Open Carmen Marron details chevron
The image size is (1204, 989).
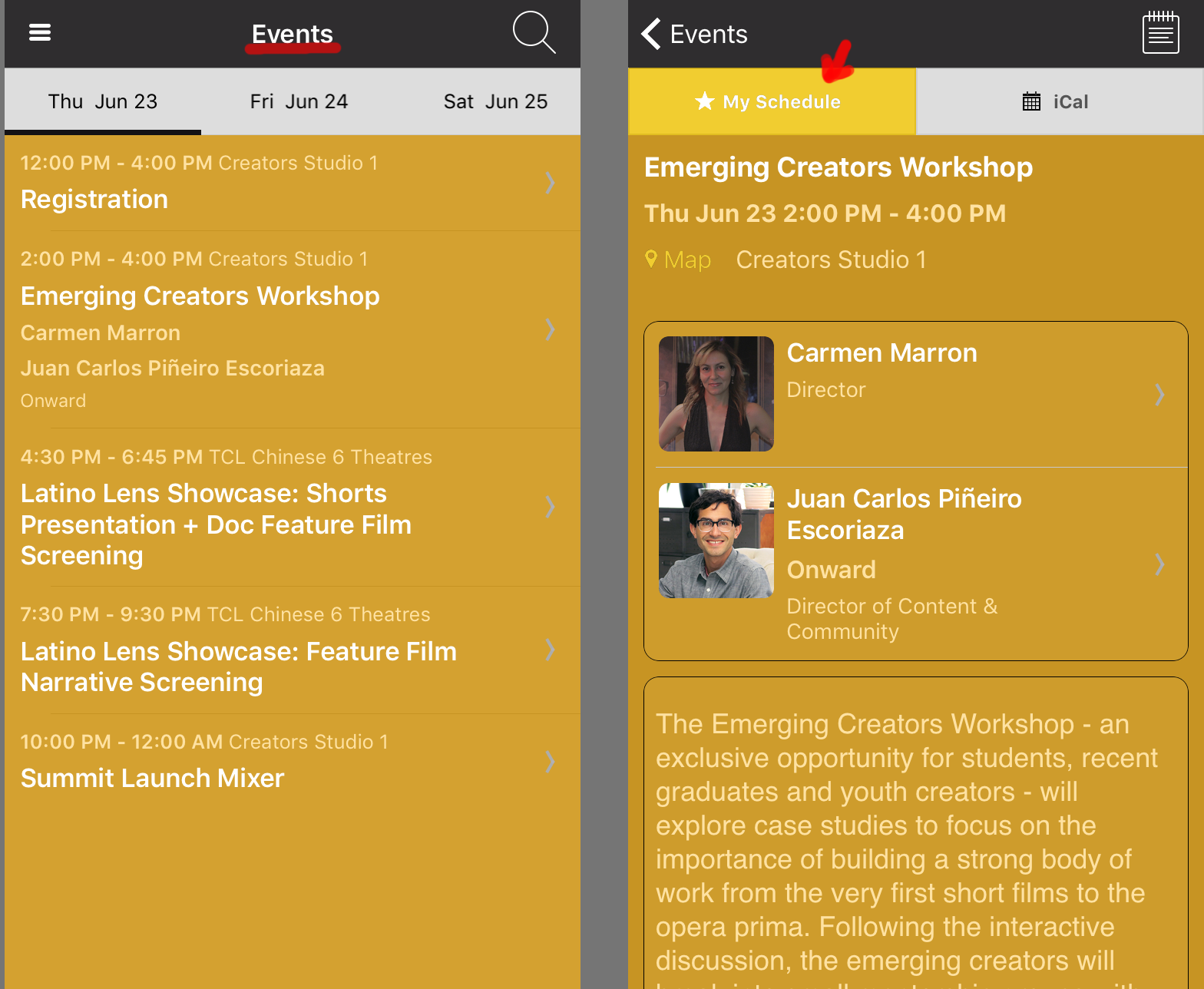[1159, 394]
